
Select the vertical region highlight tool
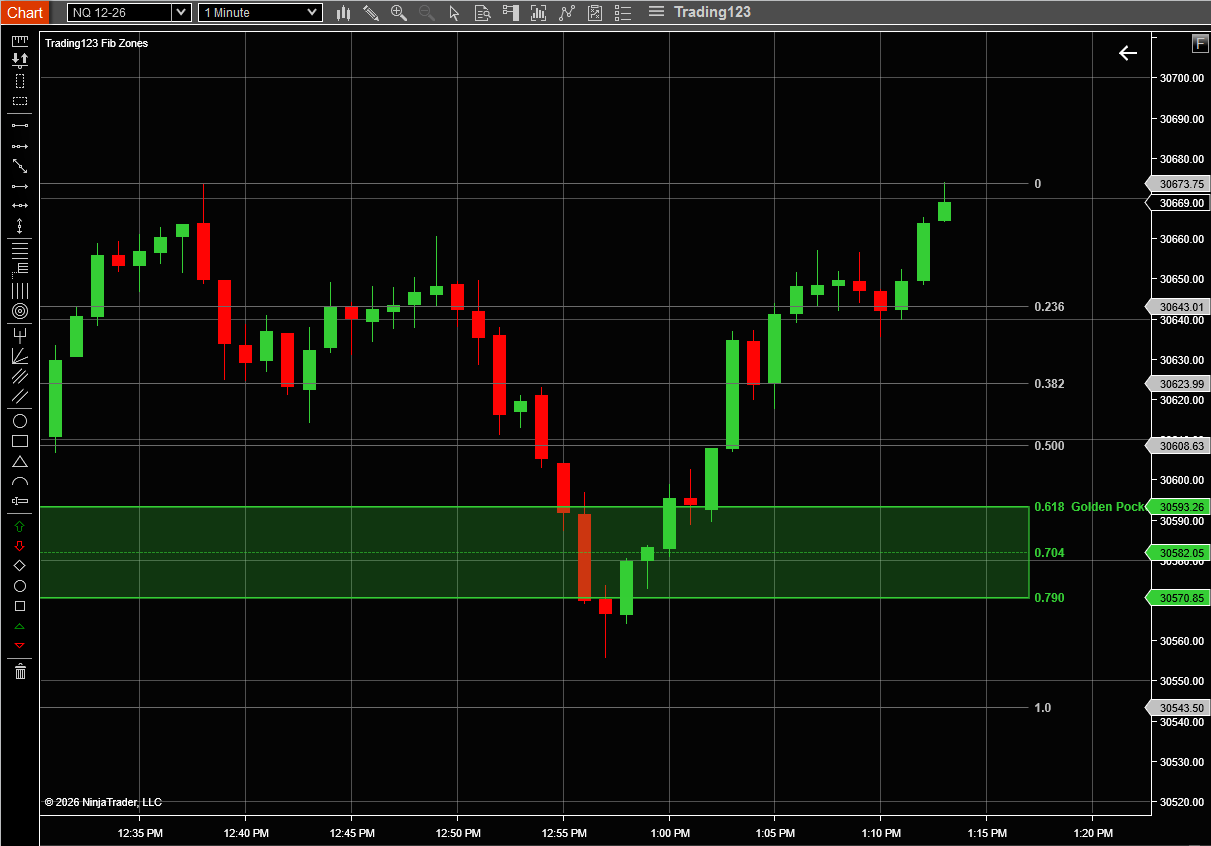20,81
